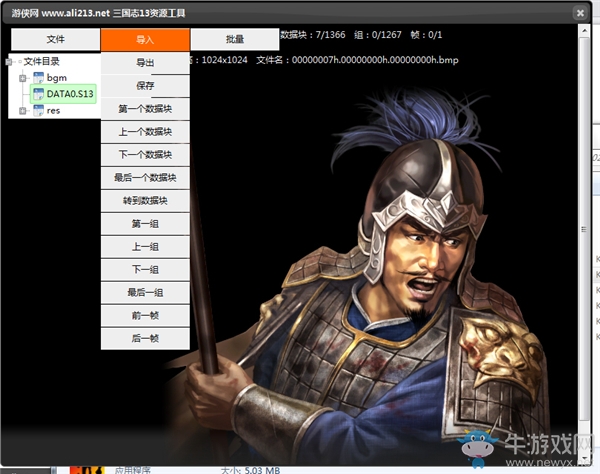Select 下一组 entry
Screen dimensions: 600x474
point(145,269)
